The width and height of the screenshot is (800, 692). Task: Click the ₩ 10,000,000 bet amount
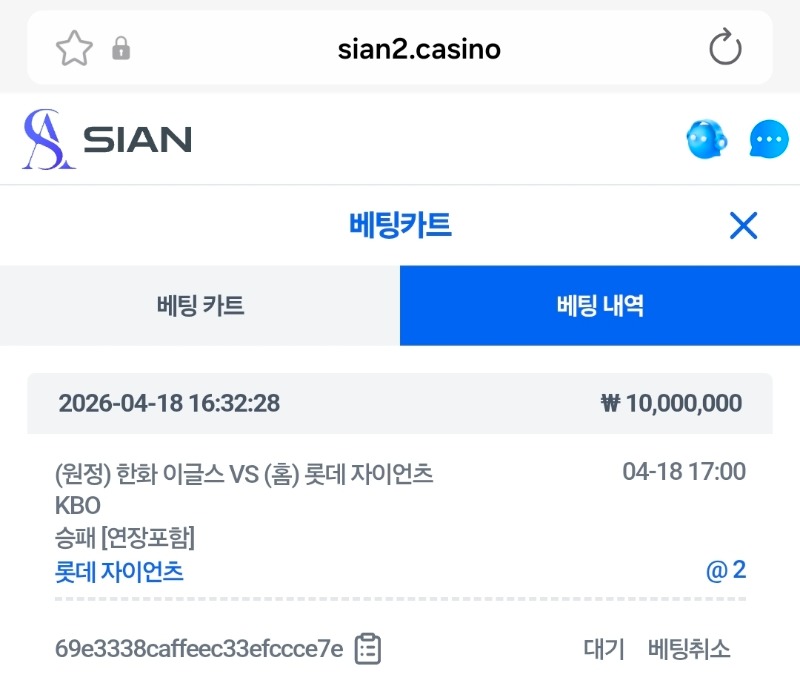point(671,404)
